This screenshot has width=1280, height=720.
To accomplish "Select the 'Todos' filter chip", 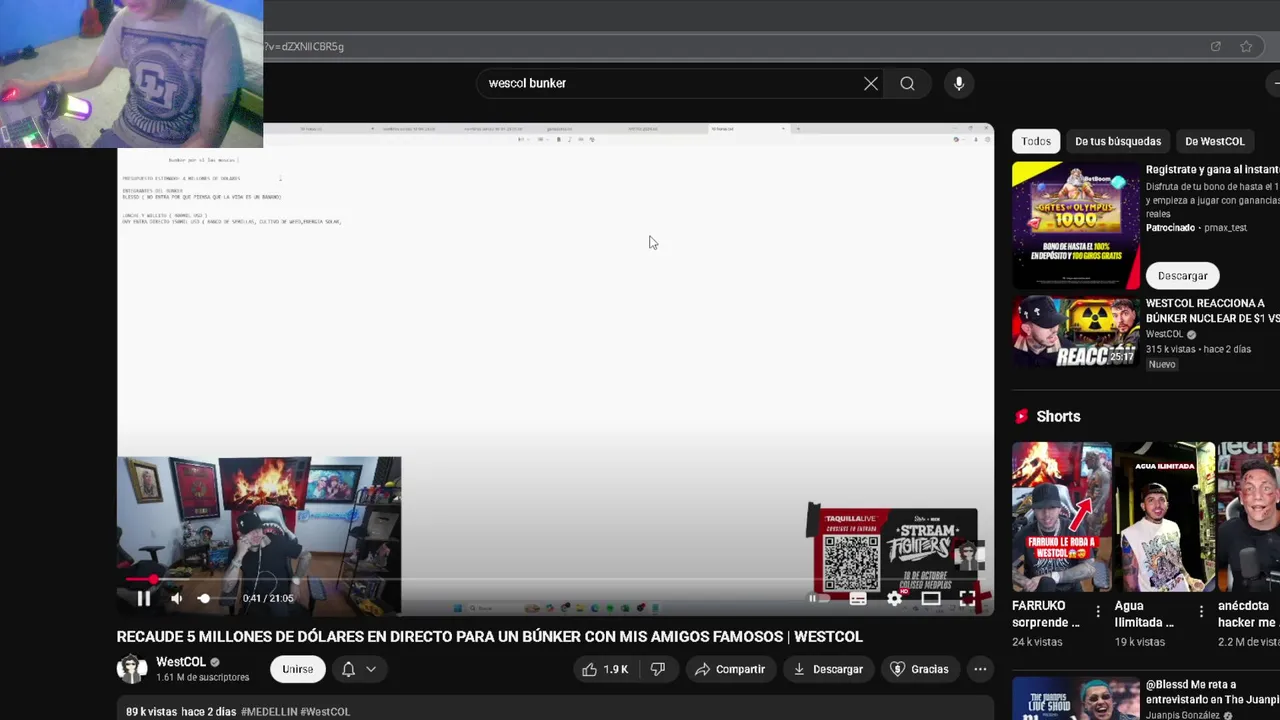I will pos(1036,141).
